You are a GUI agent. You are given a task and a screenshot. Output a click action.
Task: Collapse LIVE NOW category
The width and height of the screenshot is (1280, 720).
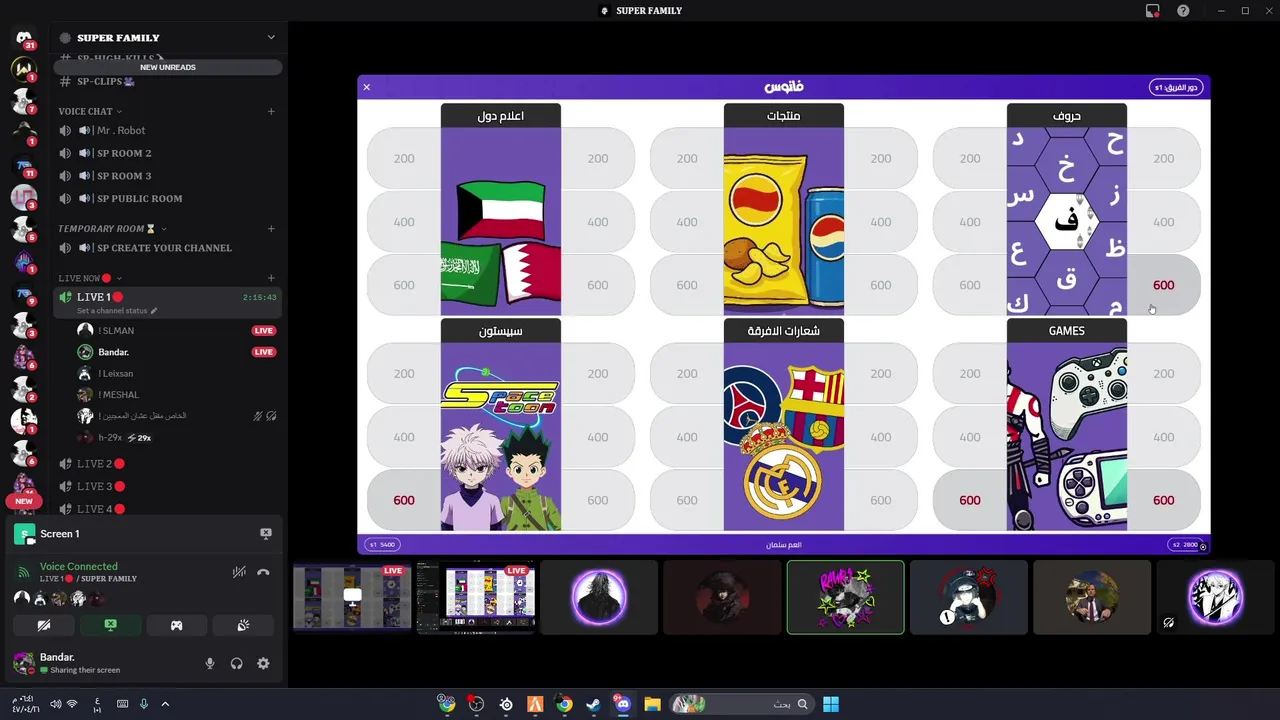(90, 278)
